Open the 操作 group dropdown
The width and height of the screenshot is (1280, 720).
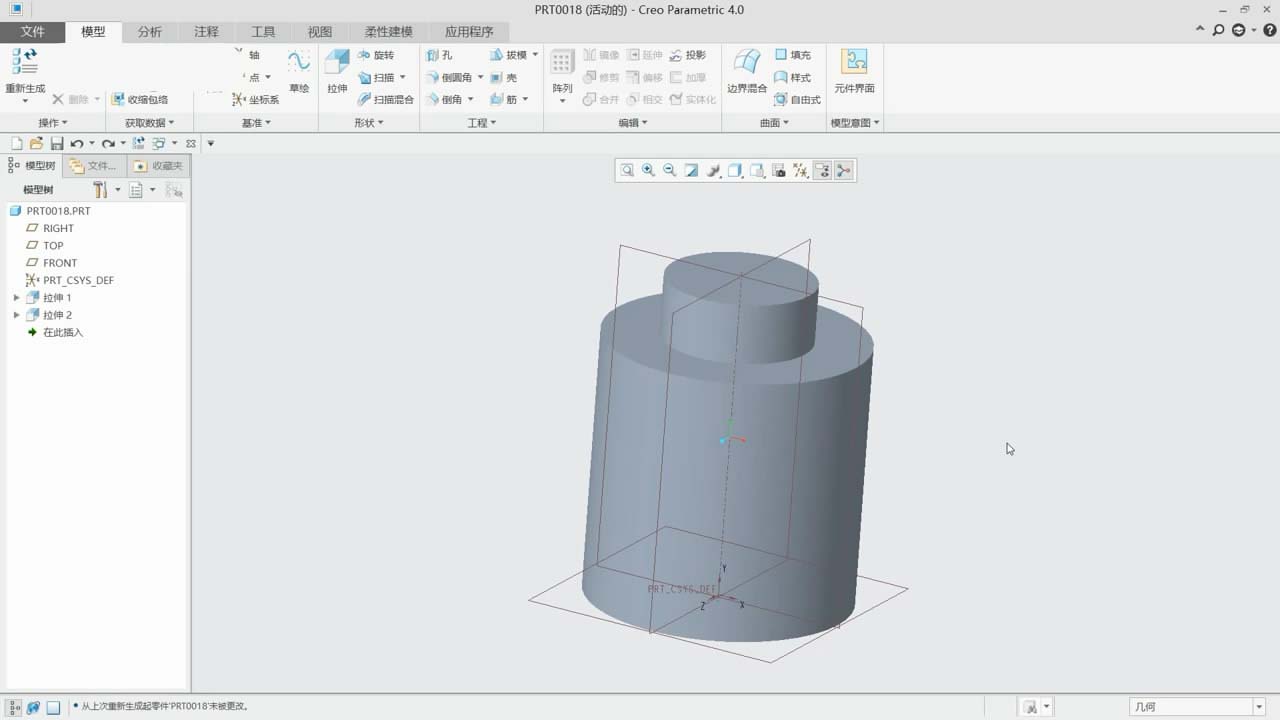(52, 123)
